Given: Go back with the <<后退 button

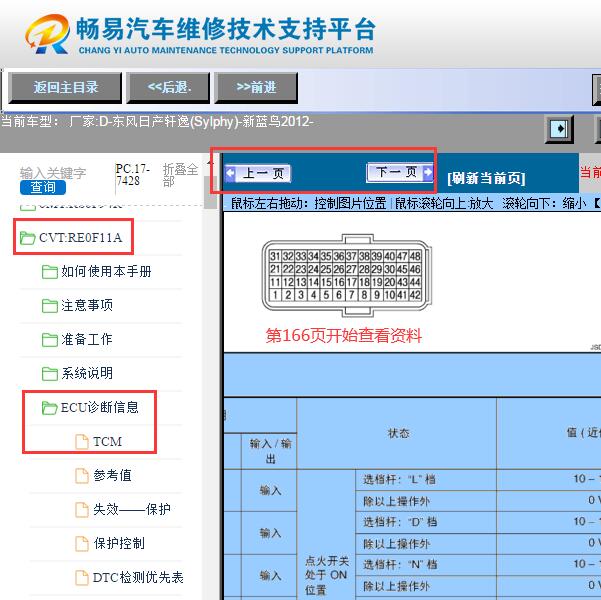Looking at the screenshot, I should point(168,87).
